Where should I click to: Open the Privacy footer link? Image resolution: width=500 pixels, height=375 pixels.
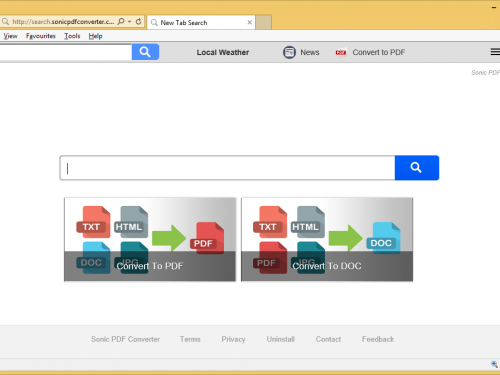point(233,339)
